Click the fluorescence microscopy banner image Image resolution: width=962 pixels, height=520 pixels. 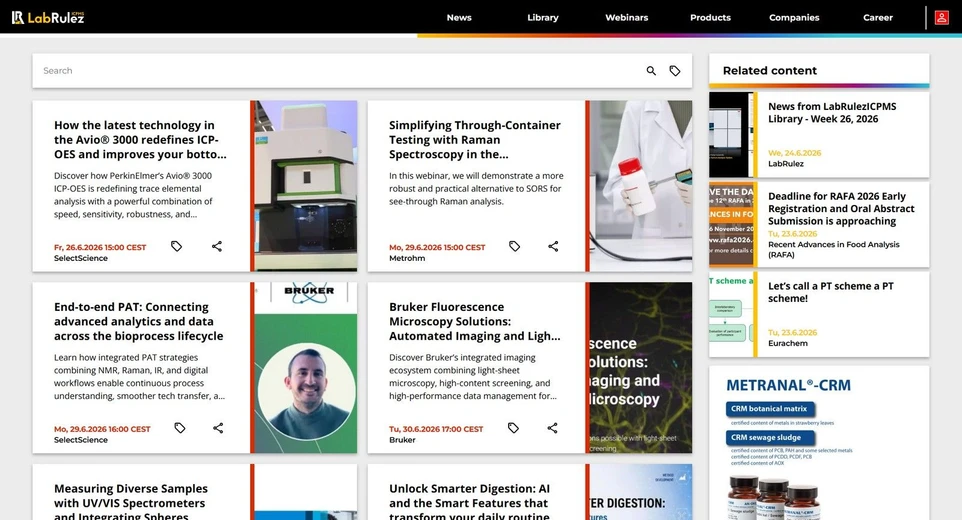click(x=641, y=368)
